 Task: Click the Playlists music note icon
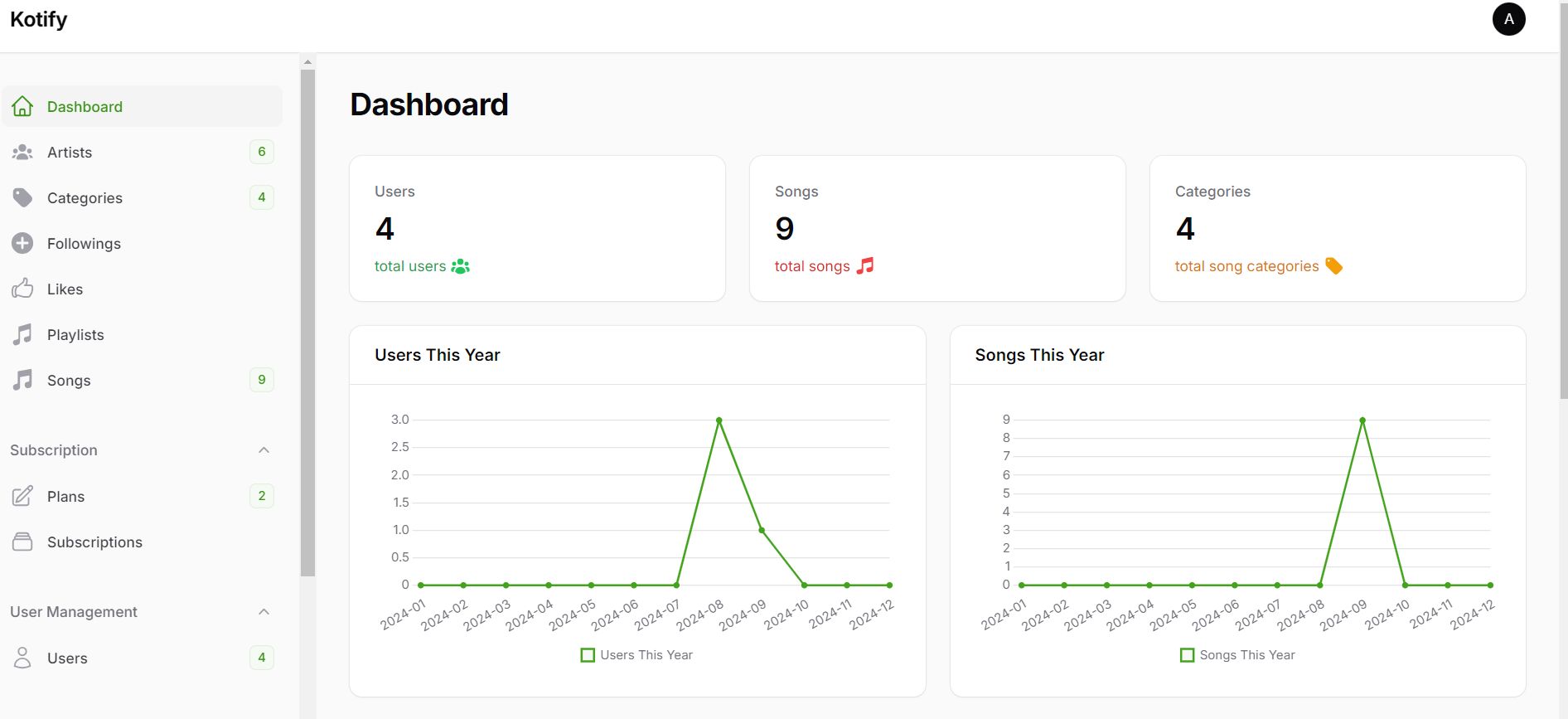[x=22, y=334]
